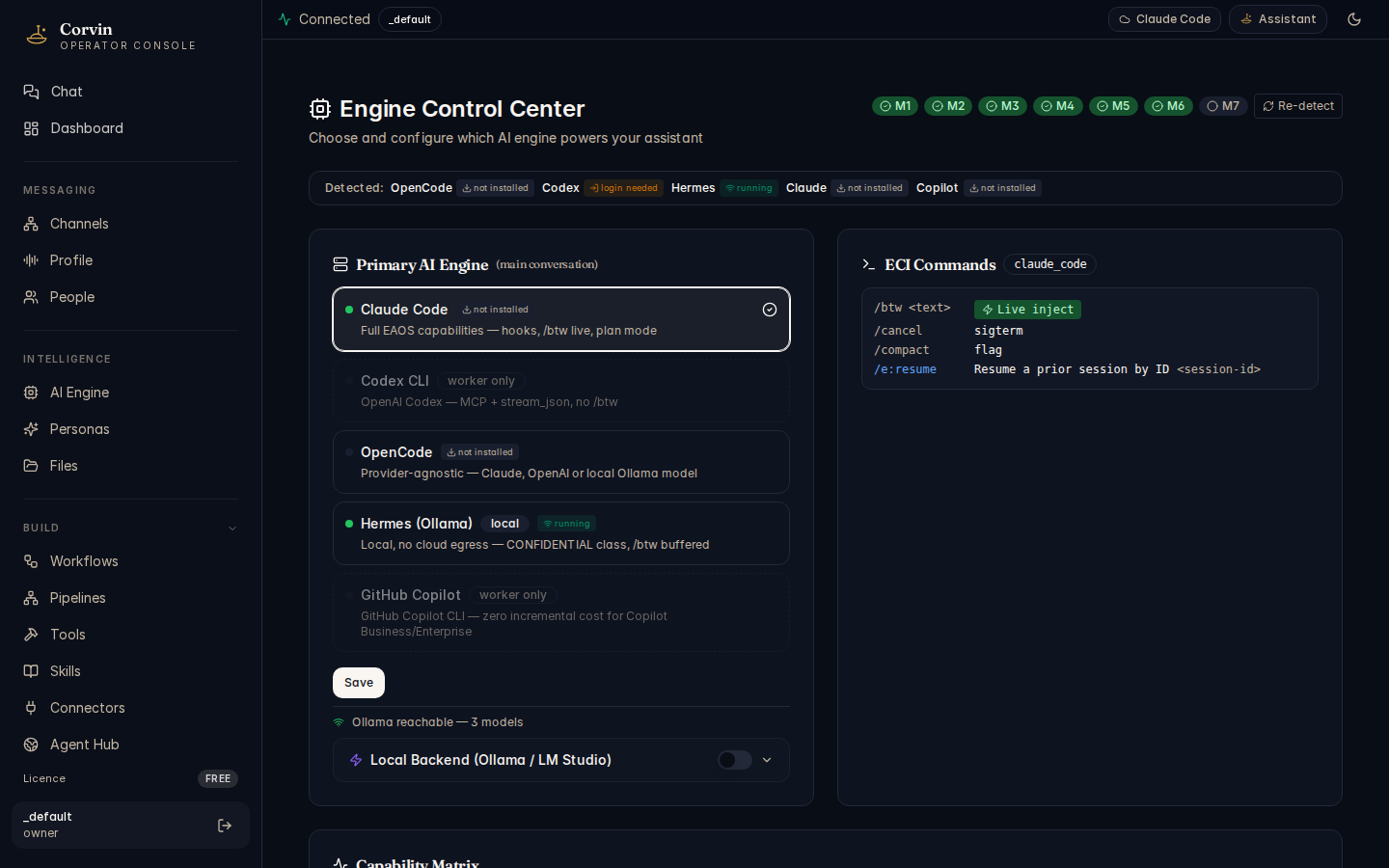Click the Primary AI Engine server icon
Screen dimensions: 1389x868
[340, 264]
